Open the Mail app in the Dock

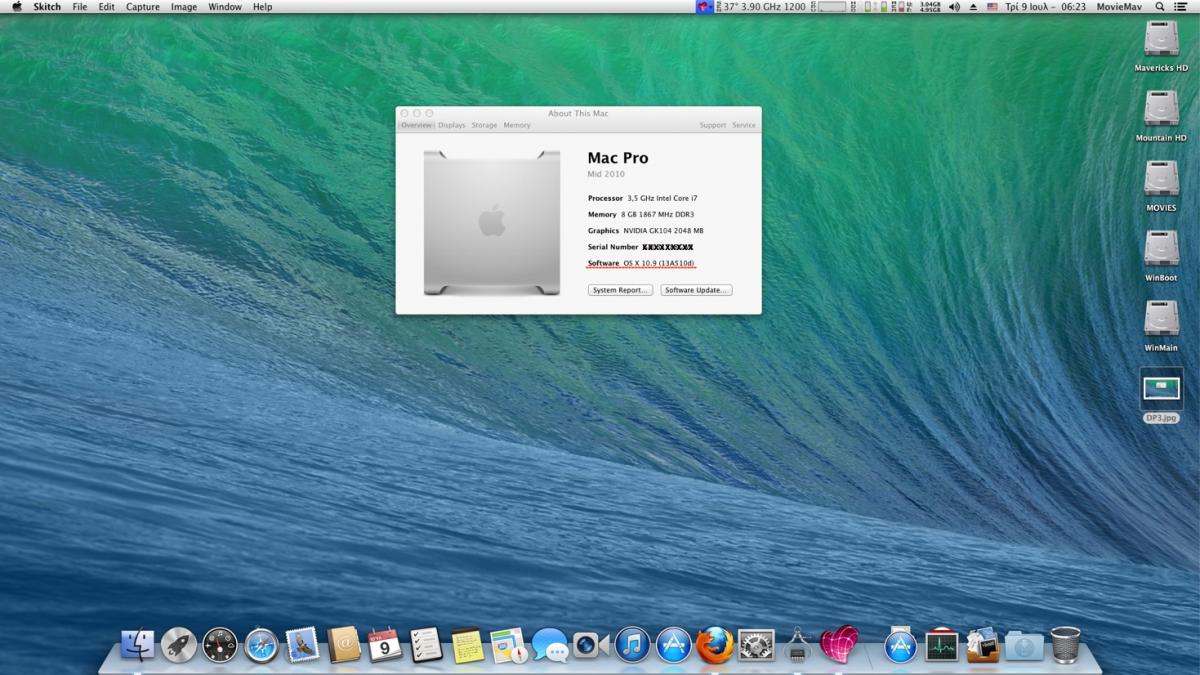[x=302, y=646]
